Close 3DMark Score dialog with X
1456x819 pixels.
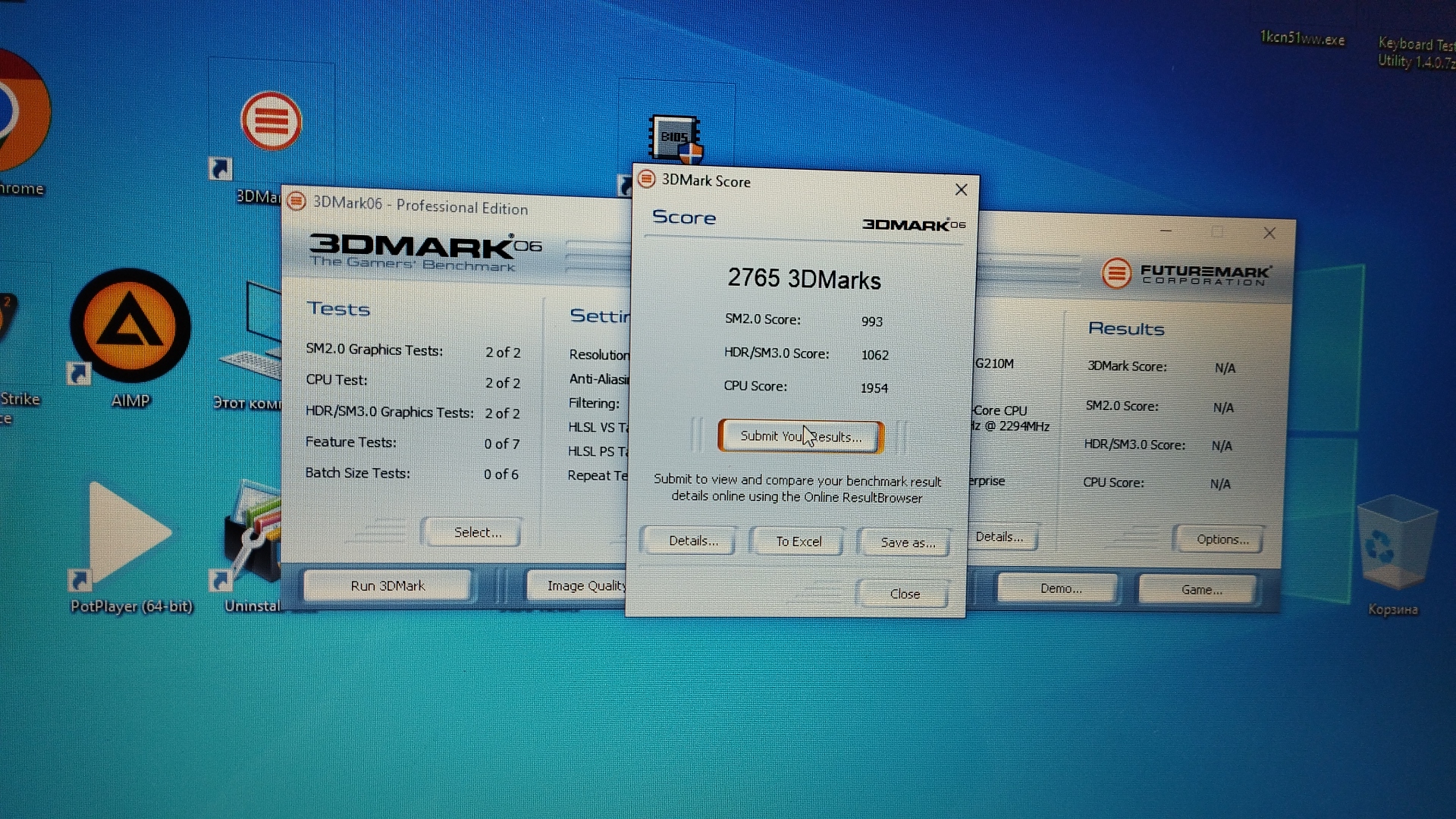961,190
